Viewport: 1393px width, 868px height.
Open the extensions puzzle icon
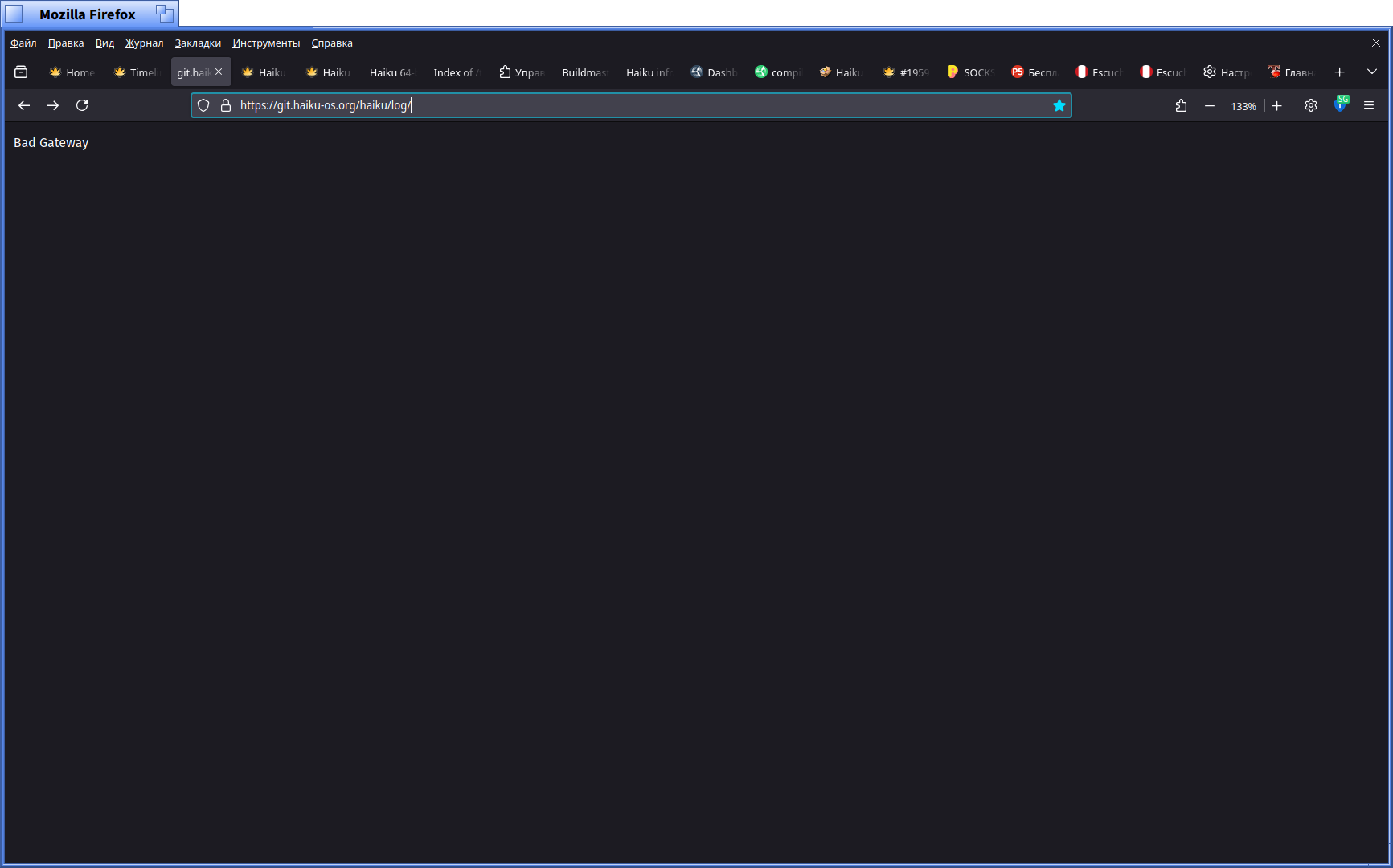click(x=1181, y=105)
